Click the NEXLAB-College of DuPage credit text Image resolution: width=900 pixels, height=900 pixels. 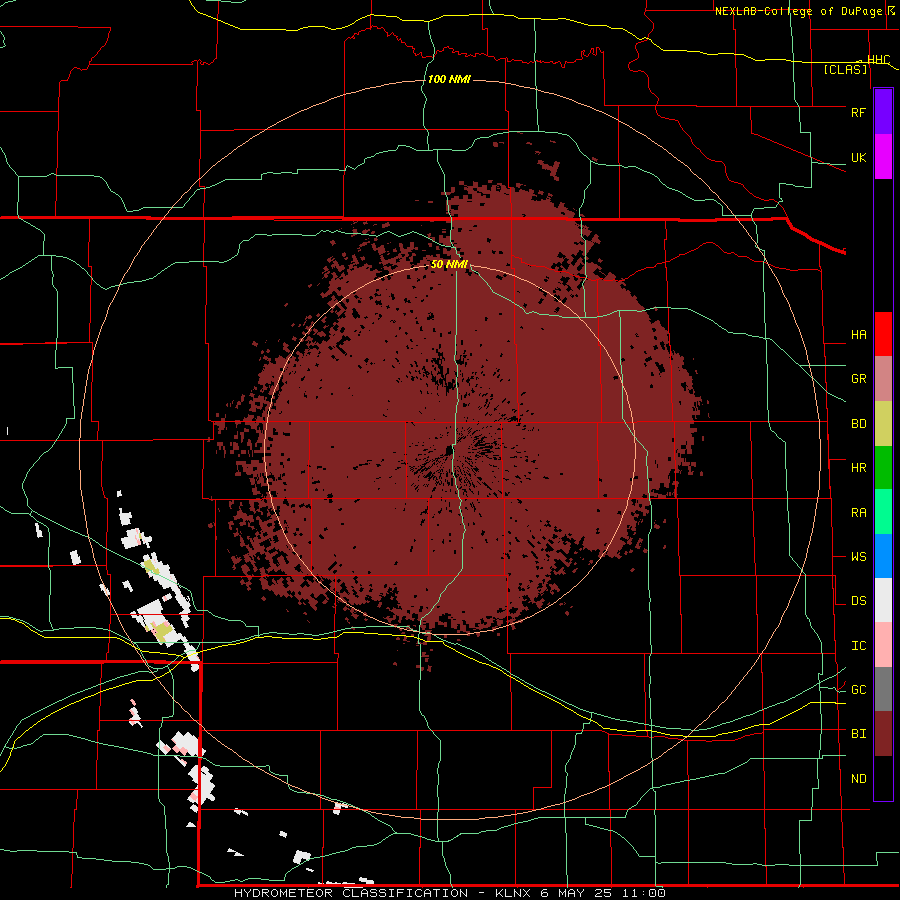coord(799,11)
